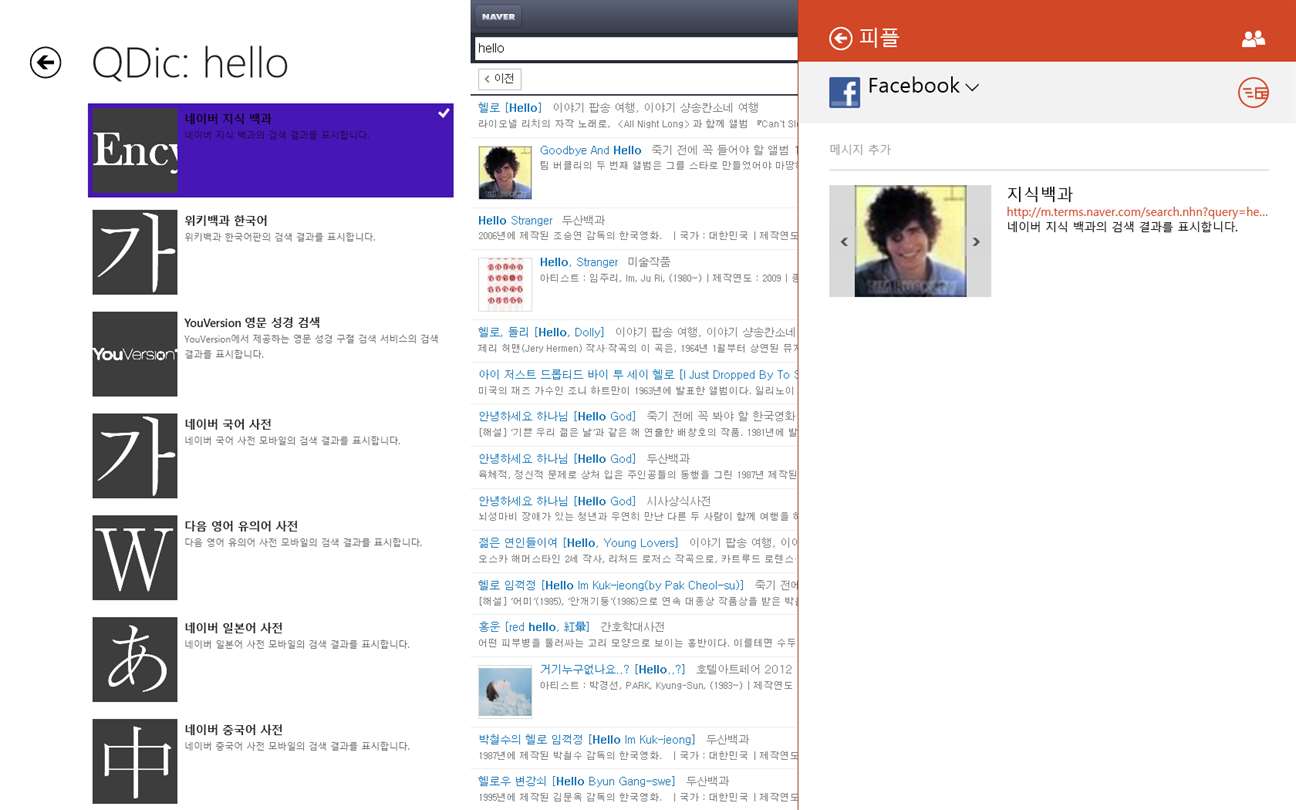The width and height of the screenshot is (1296, 810).
Task: Open the people contacts icon in 피플 header
Action: [1253, 38]
